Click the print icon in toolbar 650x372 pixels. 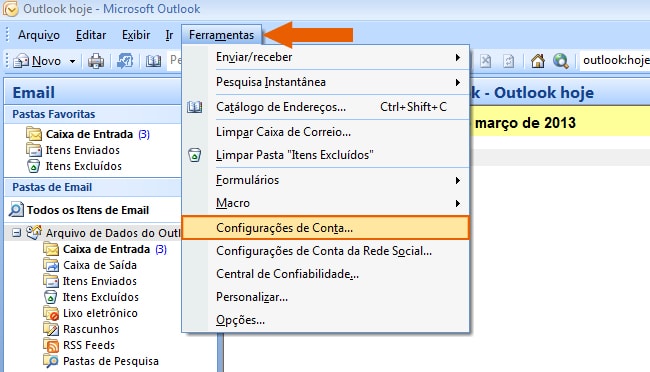[96, 61]
